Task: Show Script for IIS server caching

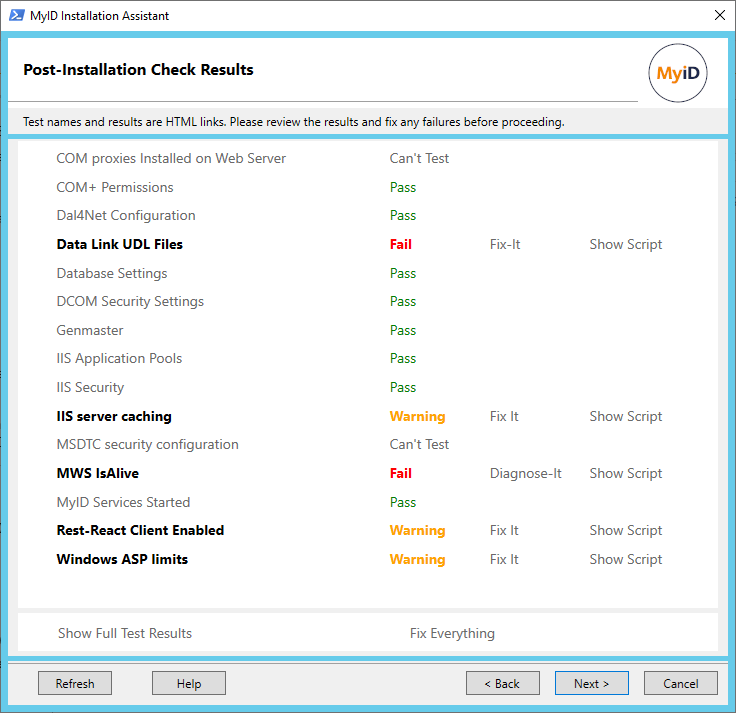Action: click(x=625, y=416)
